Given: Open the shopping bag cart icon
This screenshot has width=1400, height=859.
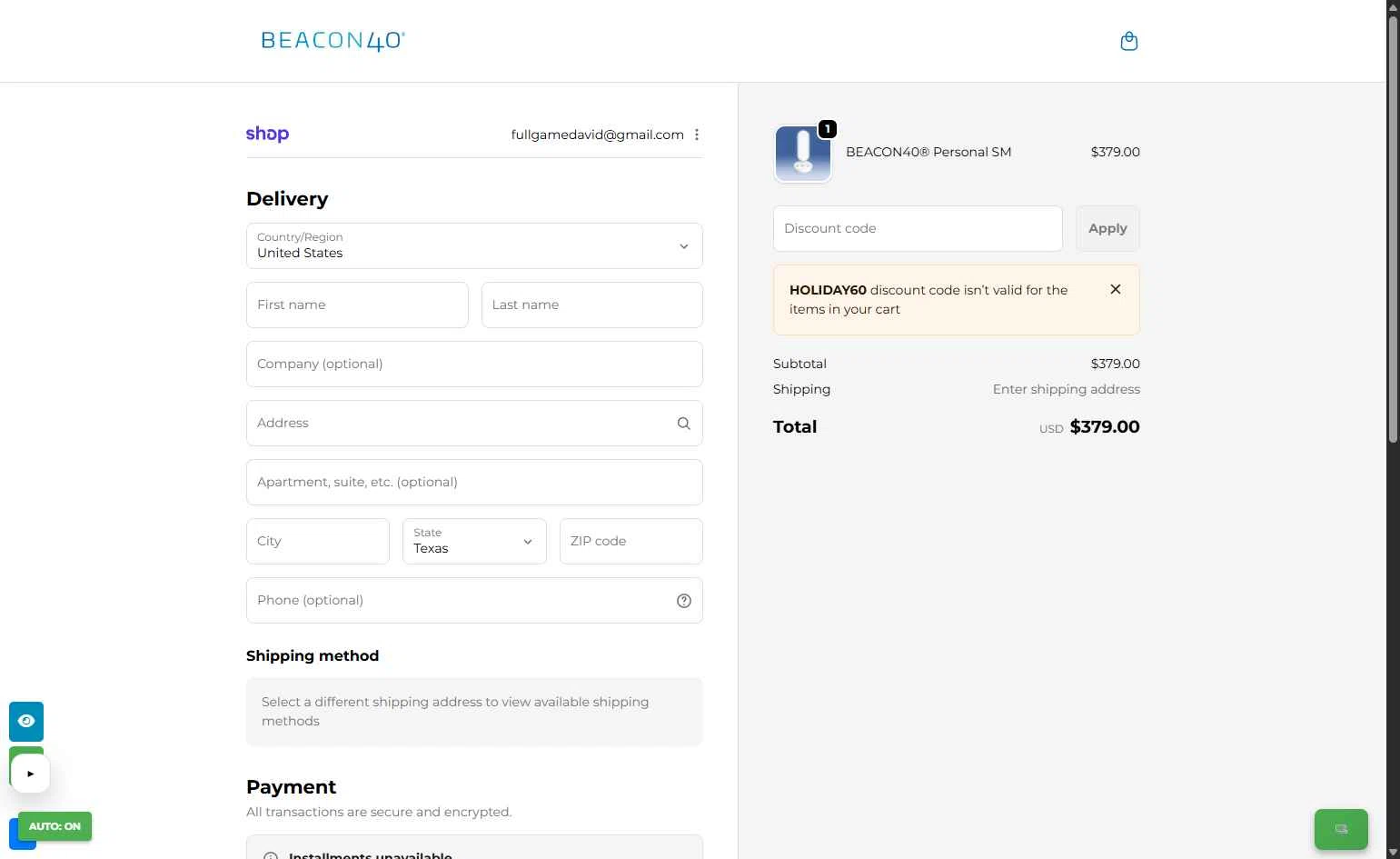Looking at the screenshot, I should tap(1129, 41).
